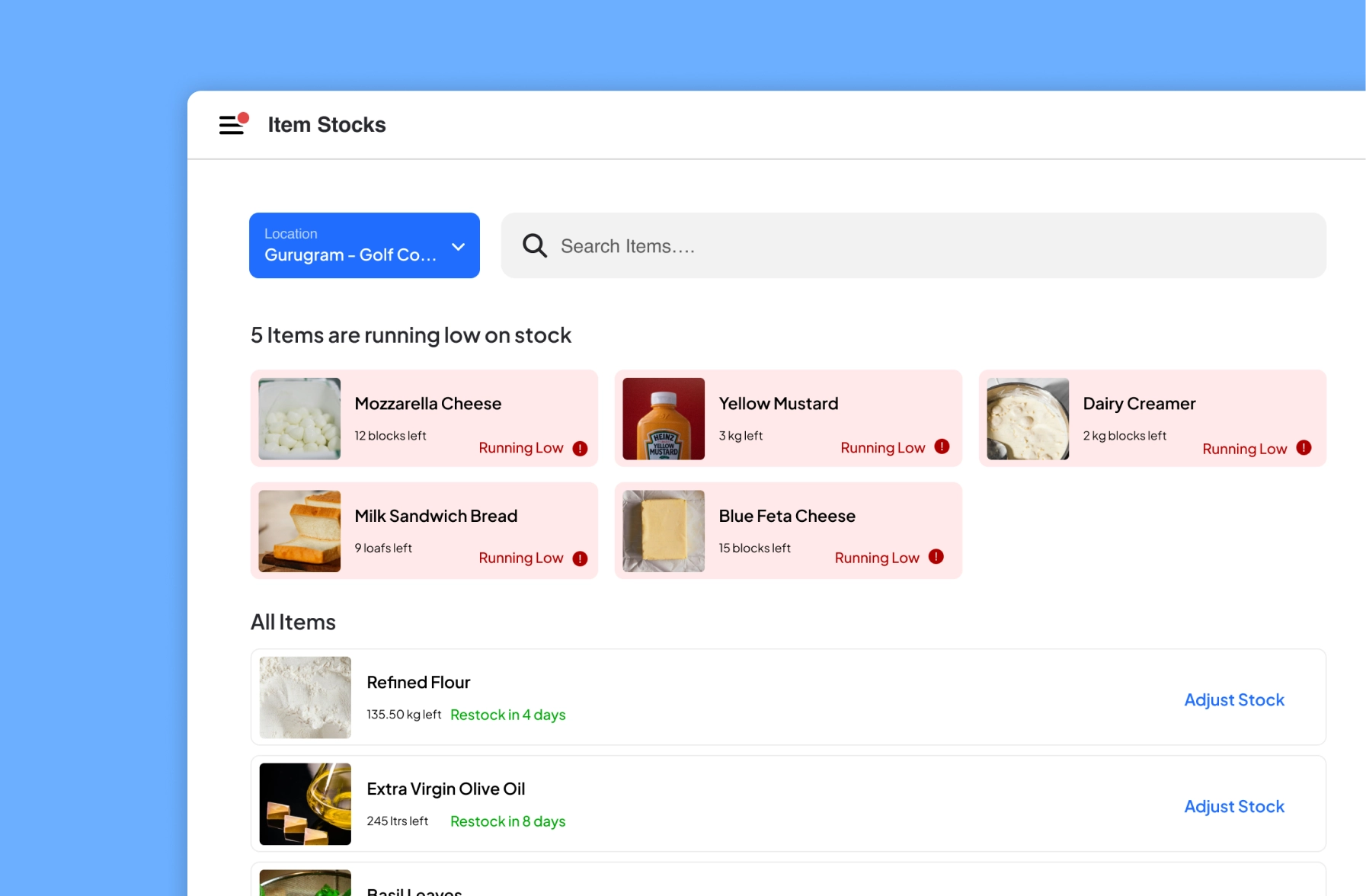The height and width of the screenshot is (896, 1366).
Task: Open the Gurugram Golf Course location selector
Action: pos(350,246)
